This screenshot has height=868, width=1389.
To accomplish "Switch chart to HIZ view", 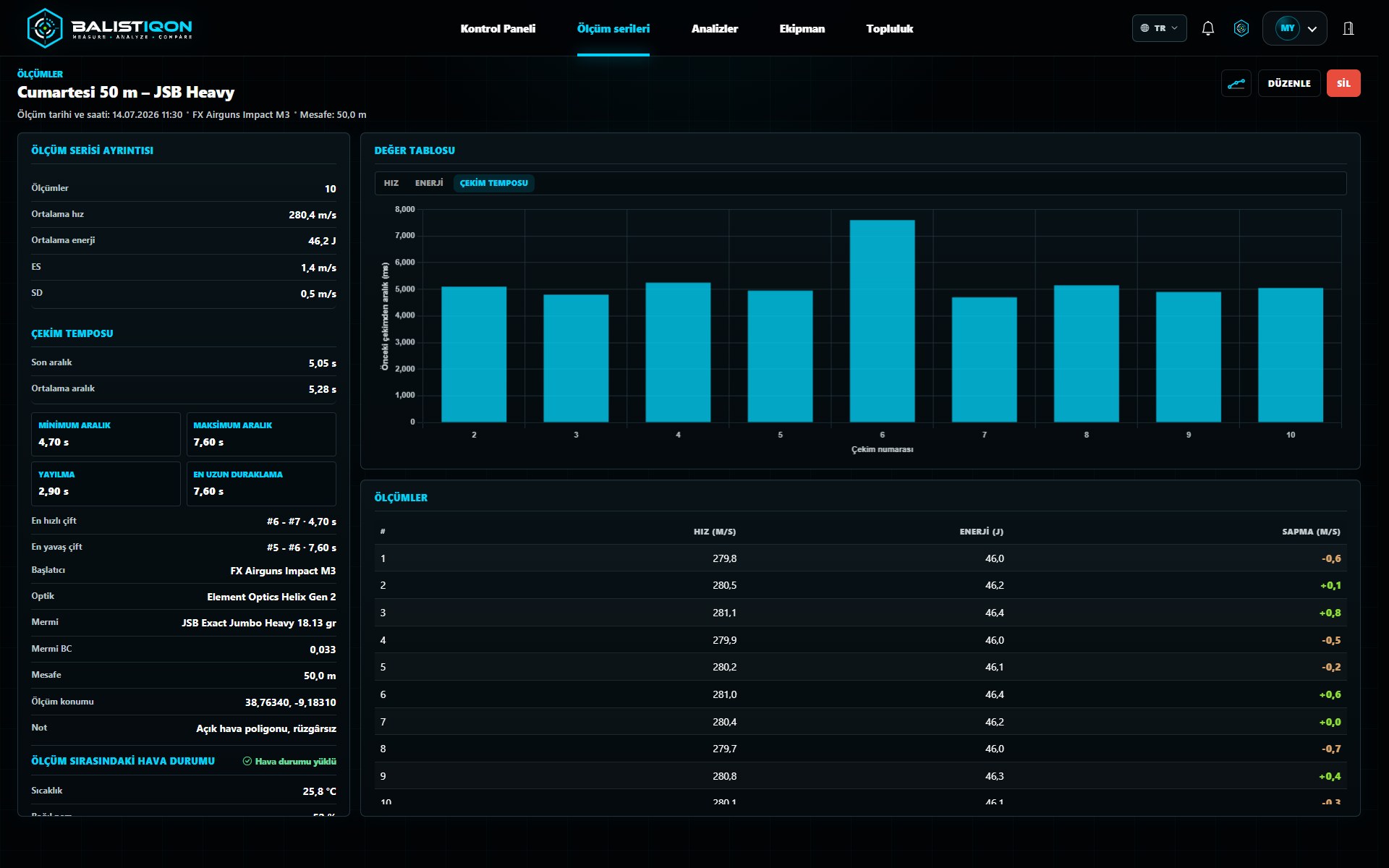I will coord(391,183).
